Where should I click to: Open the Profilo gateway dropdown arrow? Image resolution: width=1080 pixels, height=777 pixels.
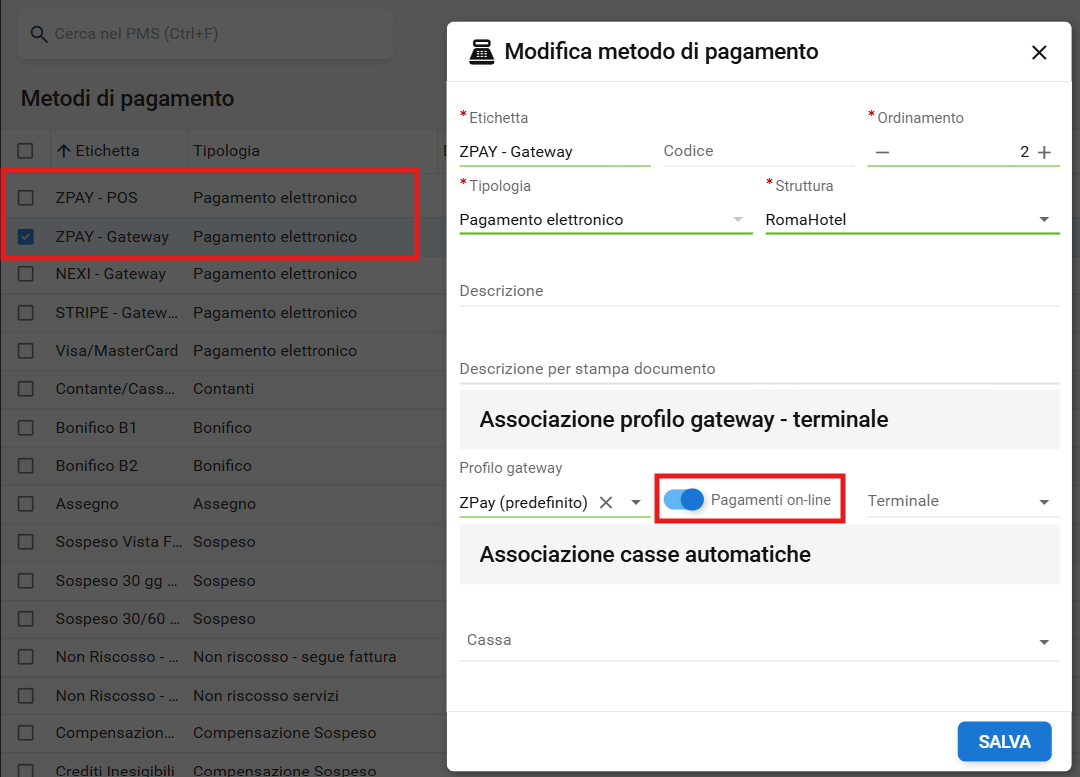point(635,502)
